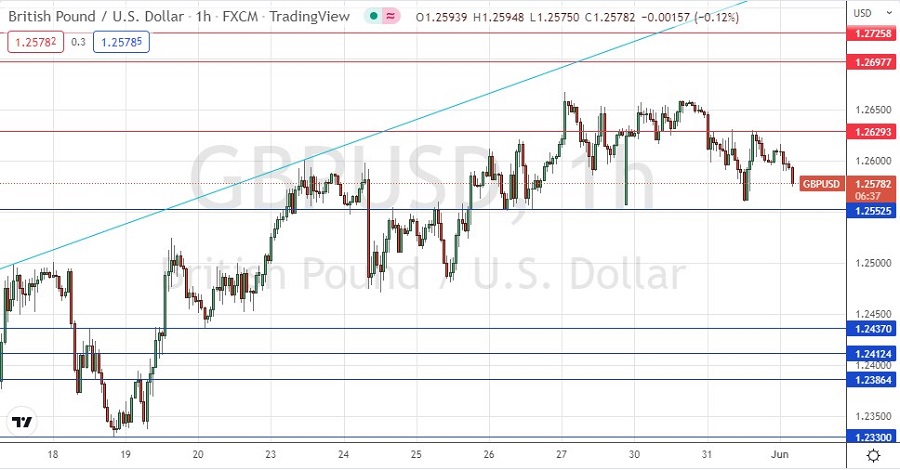Select the 1.23300 bottom price label
900x470 pixels.
pyautogui.click(x=875, y=437)
